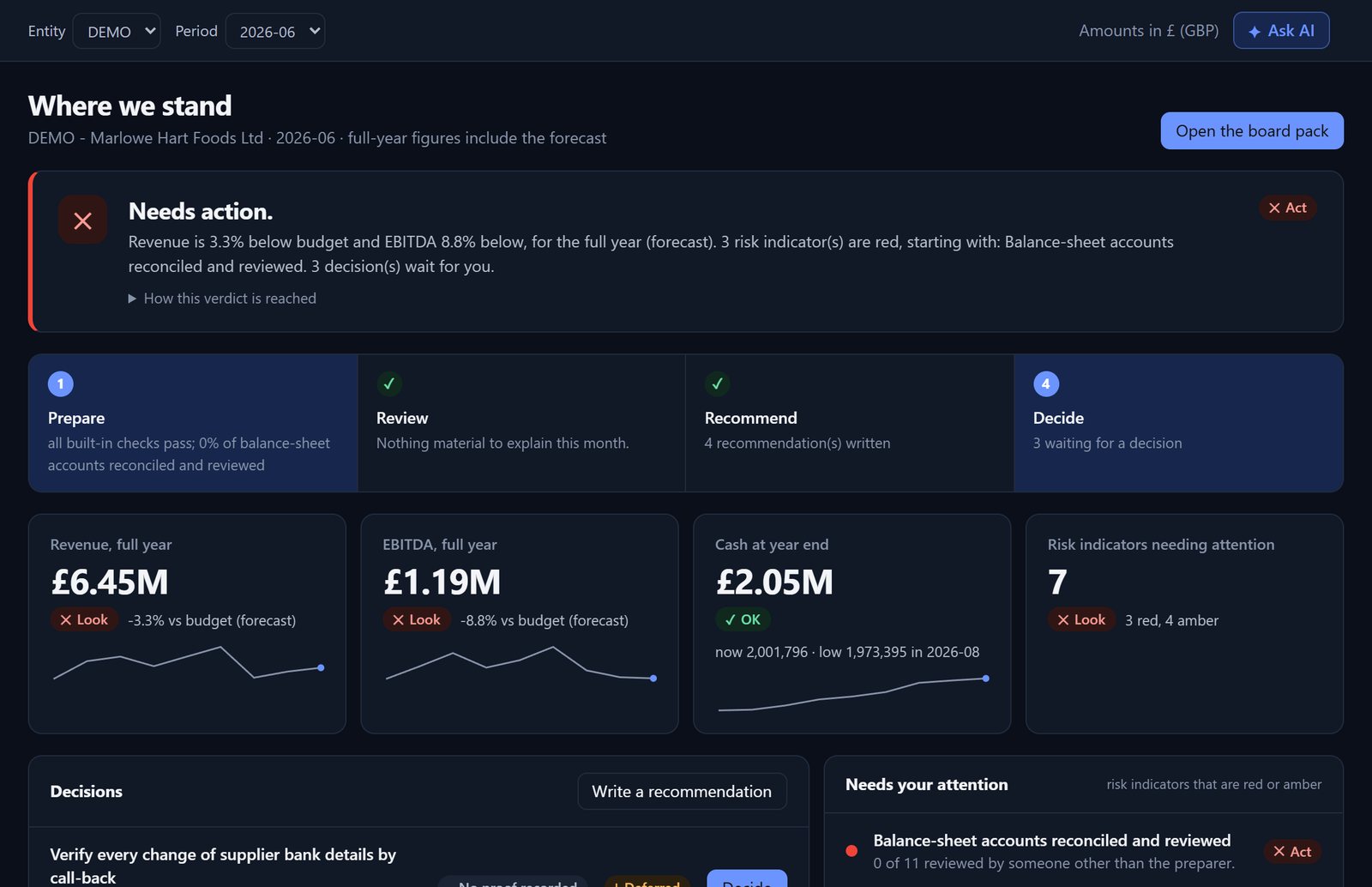The image size is (1372, 887).
Task: Click the Act badge in the verdict banner
Action: pyautogui.click(x=1287, y=208)
